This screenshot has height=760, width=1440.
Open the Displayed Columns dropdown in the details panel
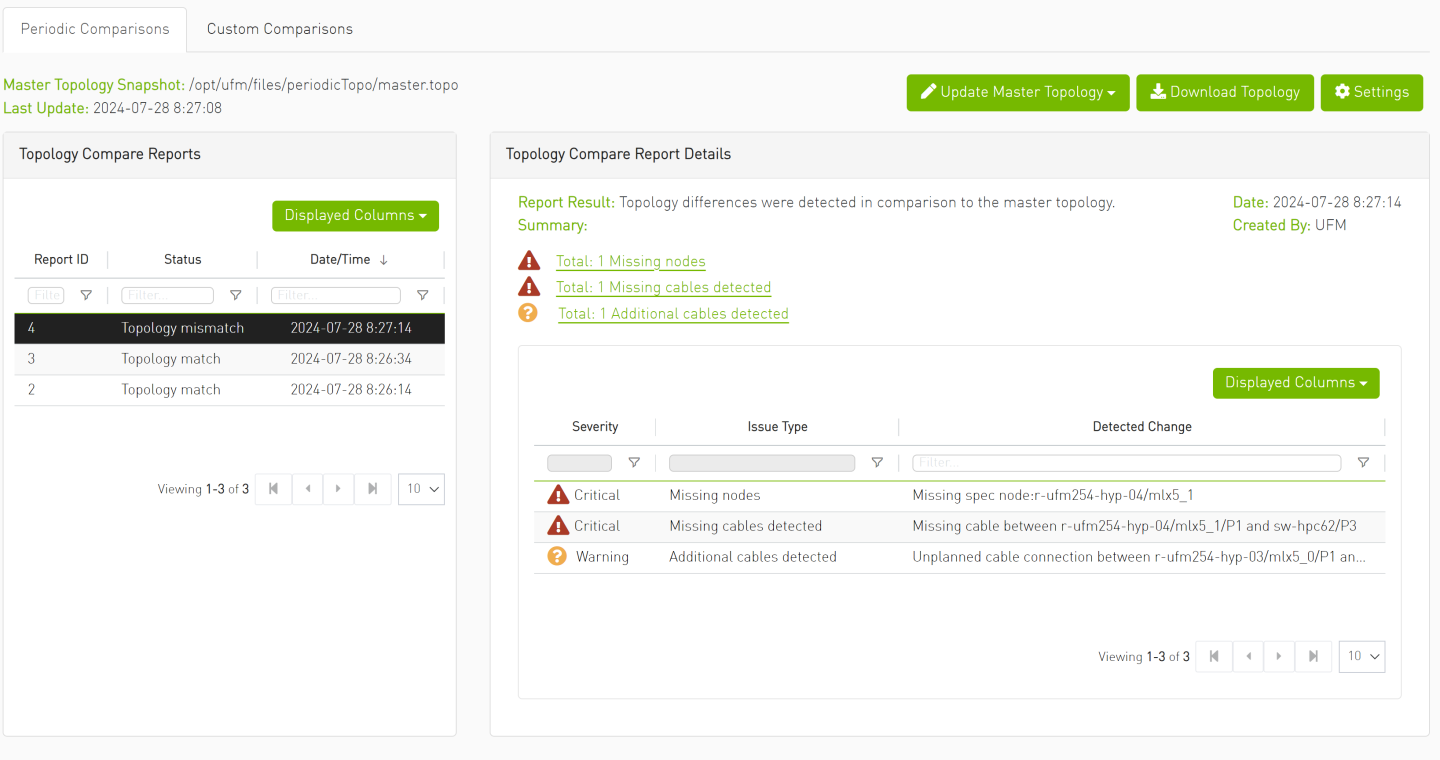[1296, 383]
